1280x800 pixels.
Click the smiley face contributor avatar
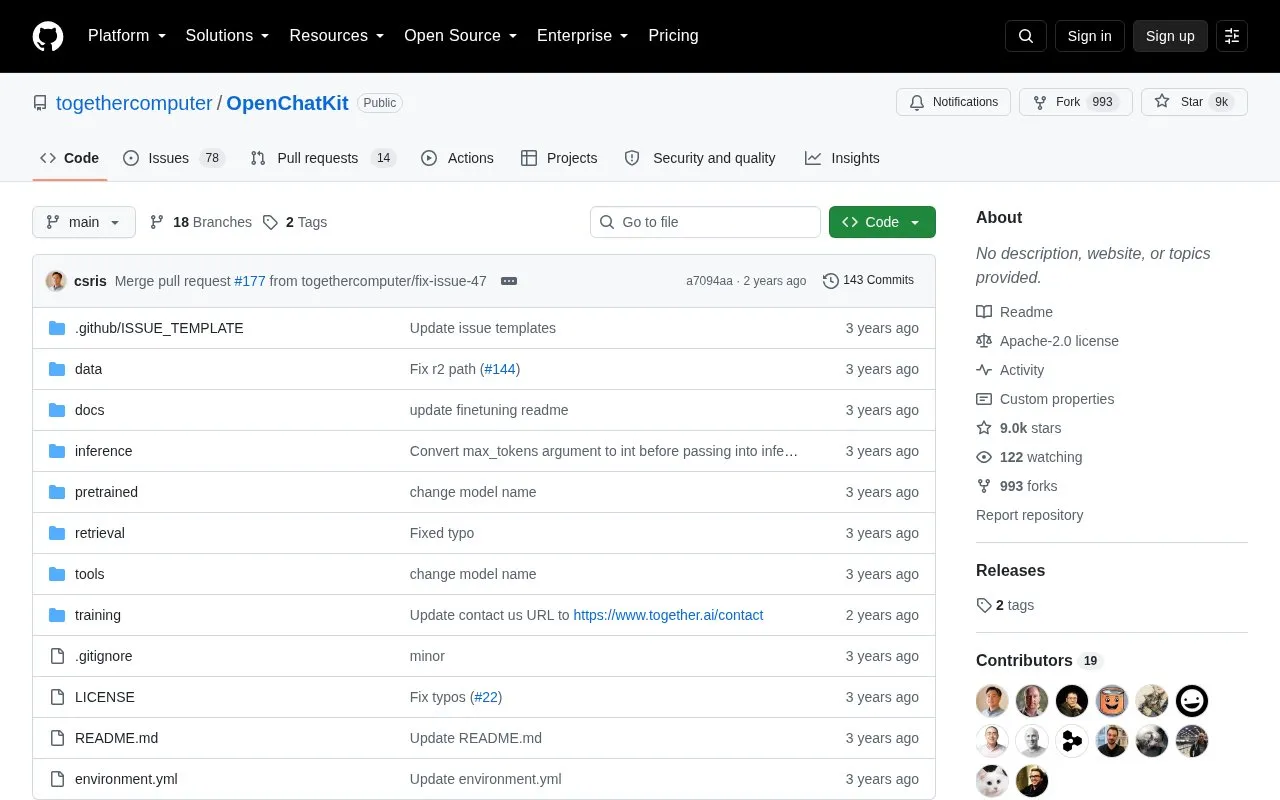coord(1192,701)
